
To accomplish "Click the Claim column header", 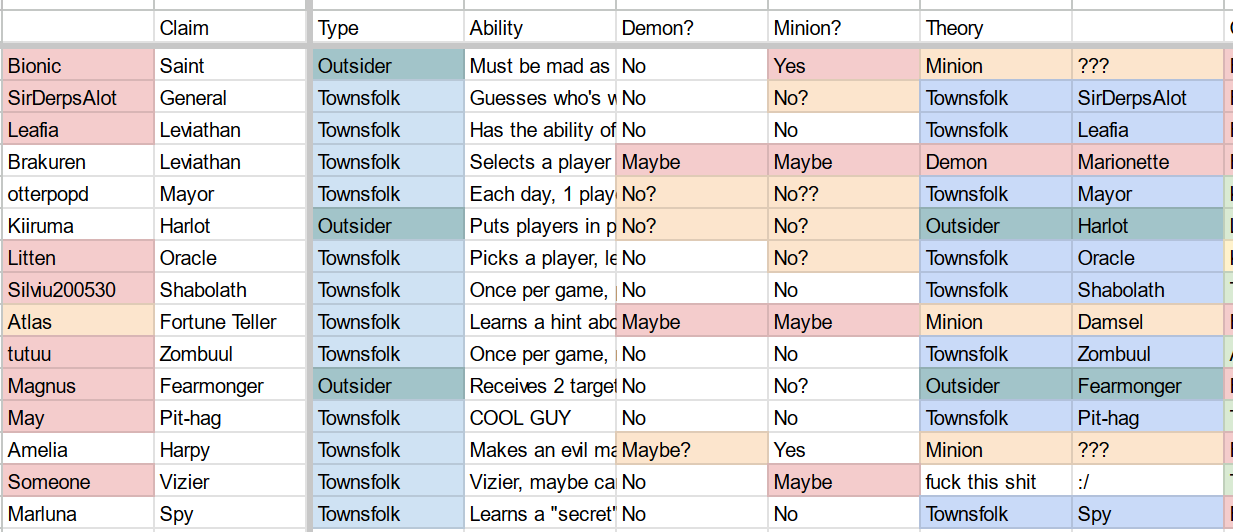I will (230, 28).
